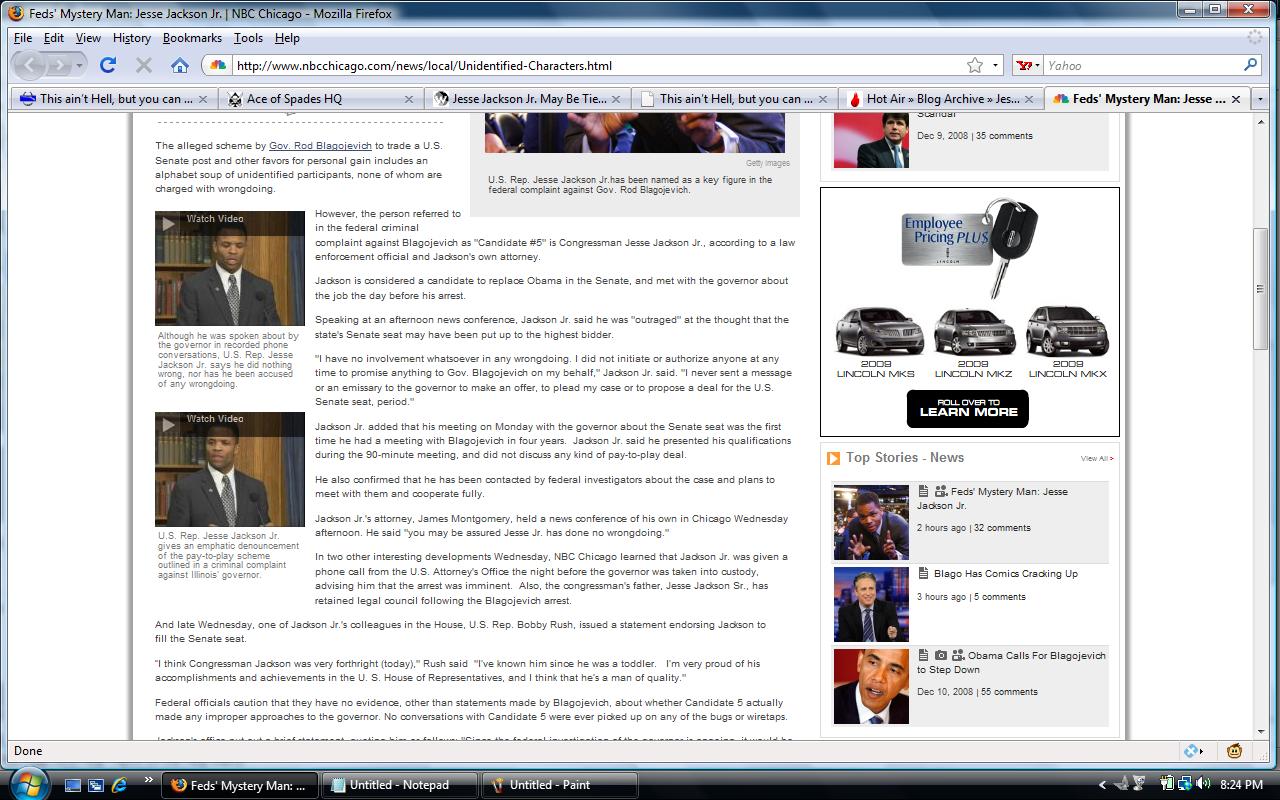Open the Bookmarks menu
The image size is (1280, 800).
point(192,38)
